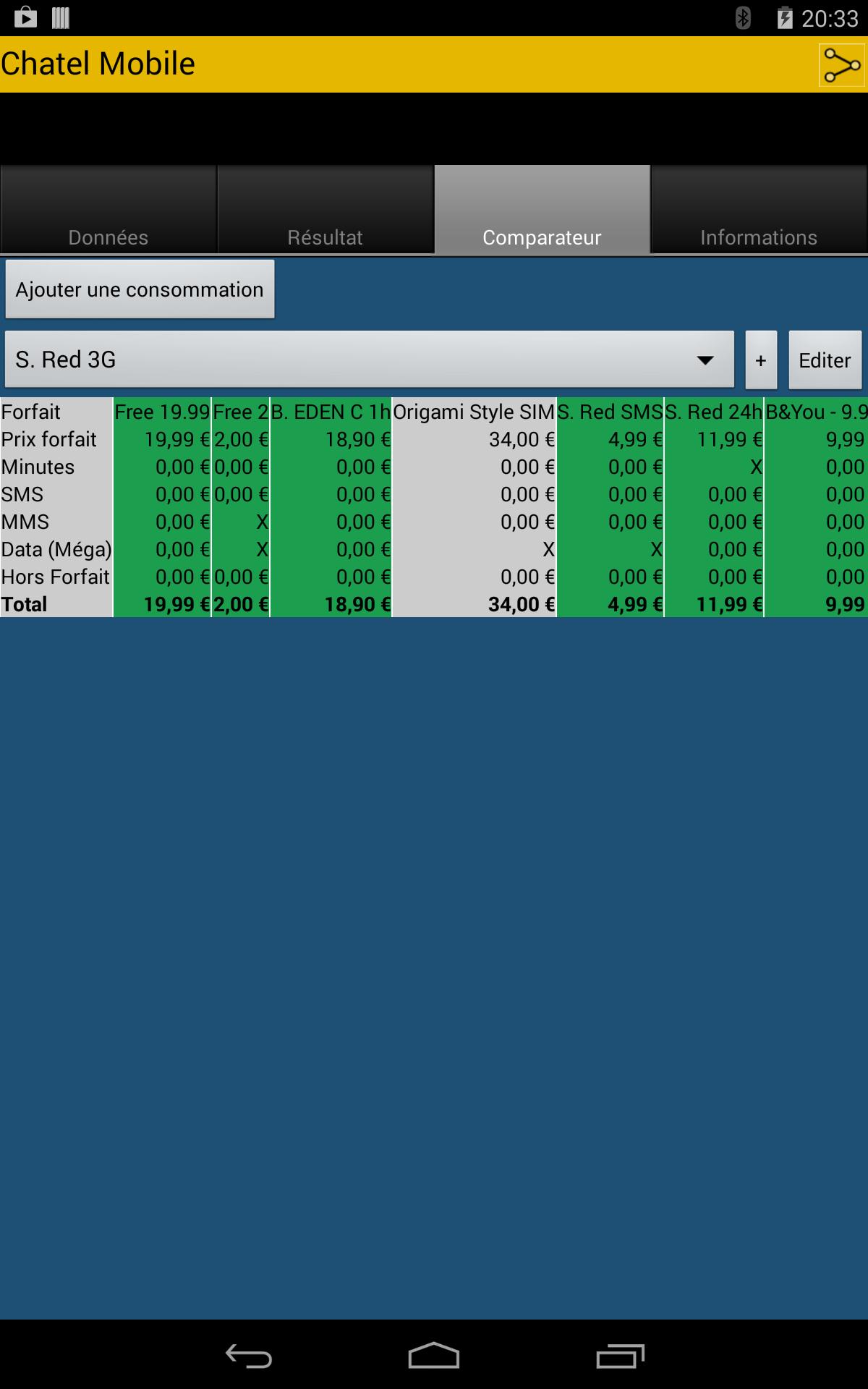Screen dimensions: 868x1389
Task: Select B&You - 9.9 column header
Action: coord(816,412)
